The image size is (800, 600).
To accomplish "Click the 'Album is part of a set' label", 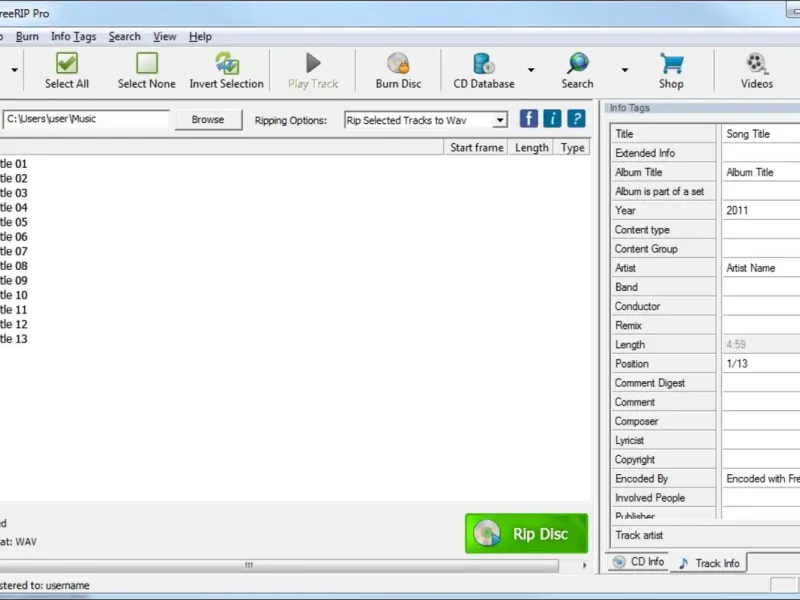I will coord(659,191).
